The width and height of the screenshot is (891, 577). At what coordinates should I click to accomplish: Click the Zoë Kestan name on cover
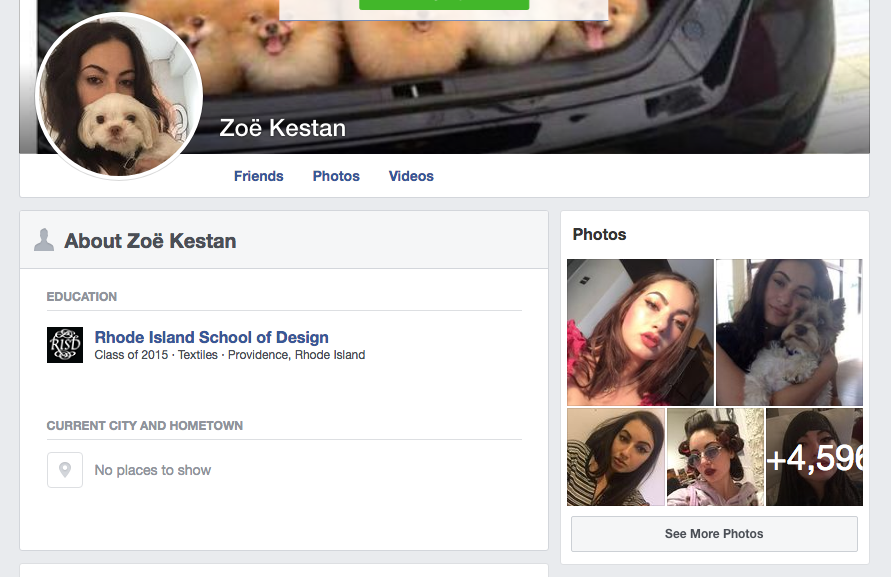[x=282, y=128]
